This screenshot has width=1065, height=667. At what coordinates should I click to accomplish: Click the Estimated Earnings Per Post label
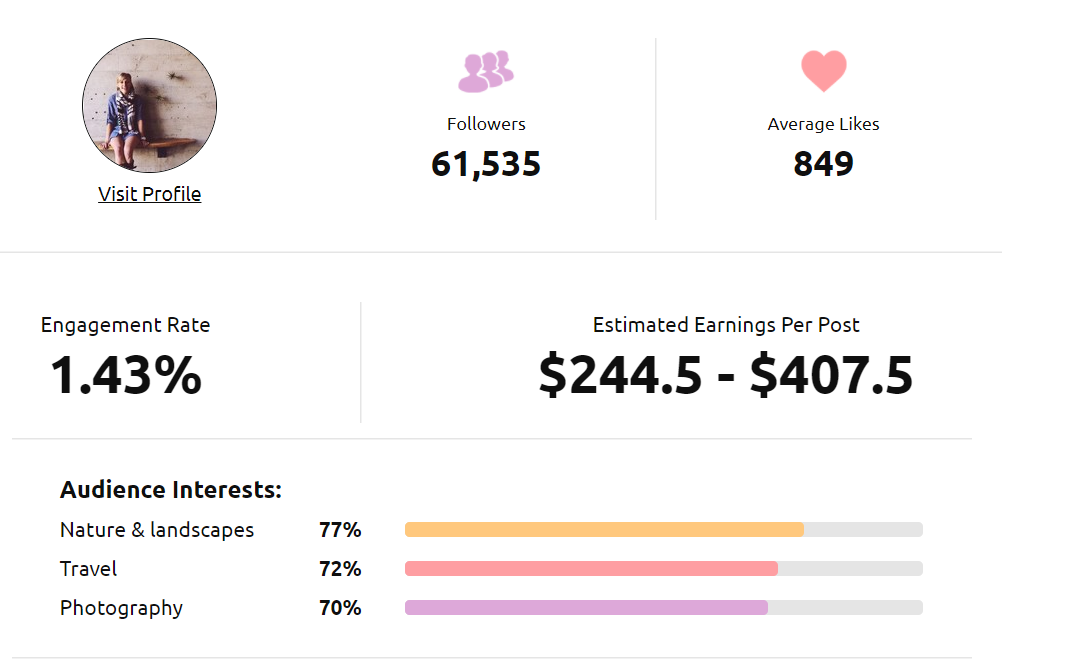726,325
